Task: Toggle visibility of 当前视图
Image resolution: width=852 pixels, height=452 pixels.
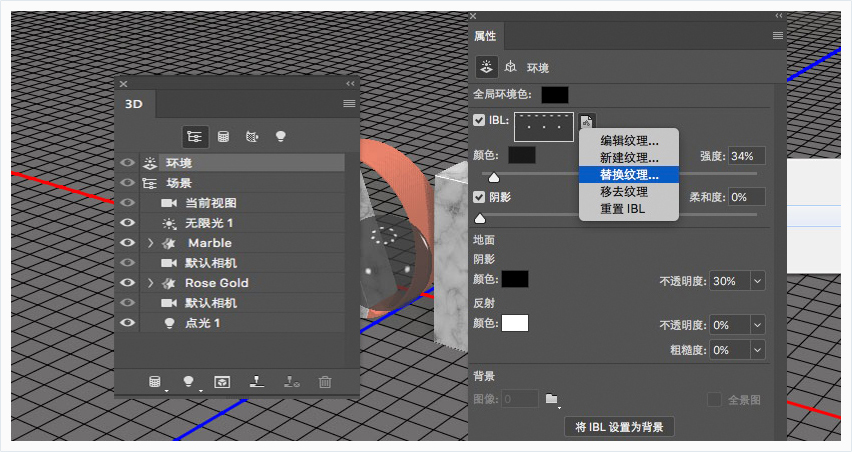Action: click(127, 203)
